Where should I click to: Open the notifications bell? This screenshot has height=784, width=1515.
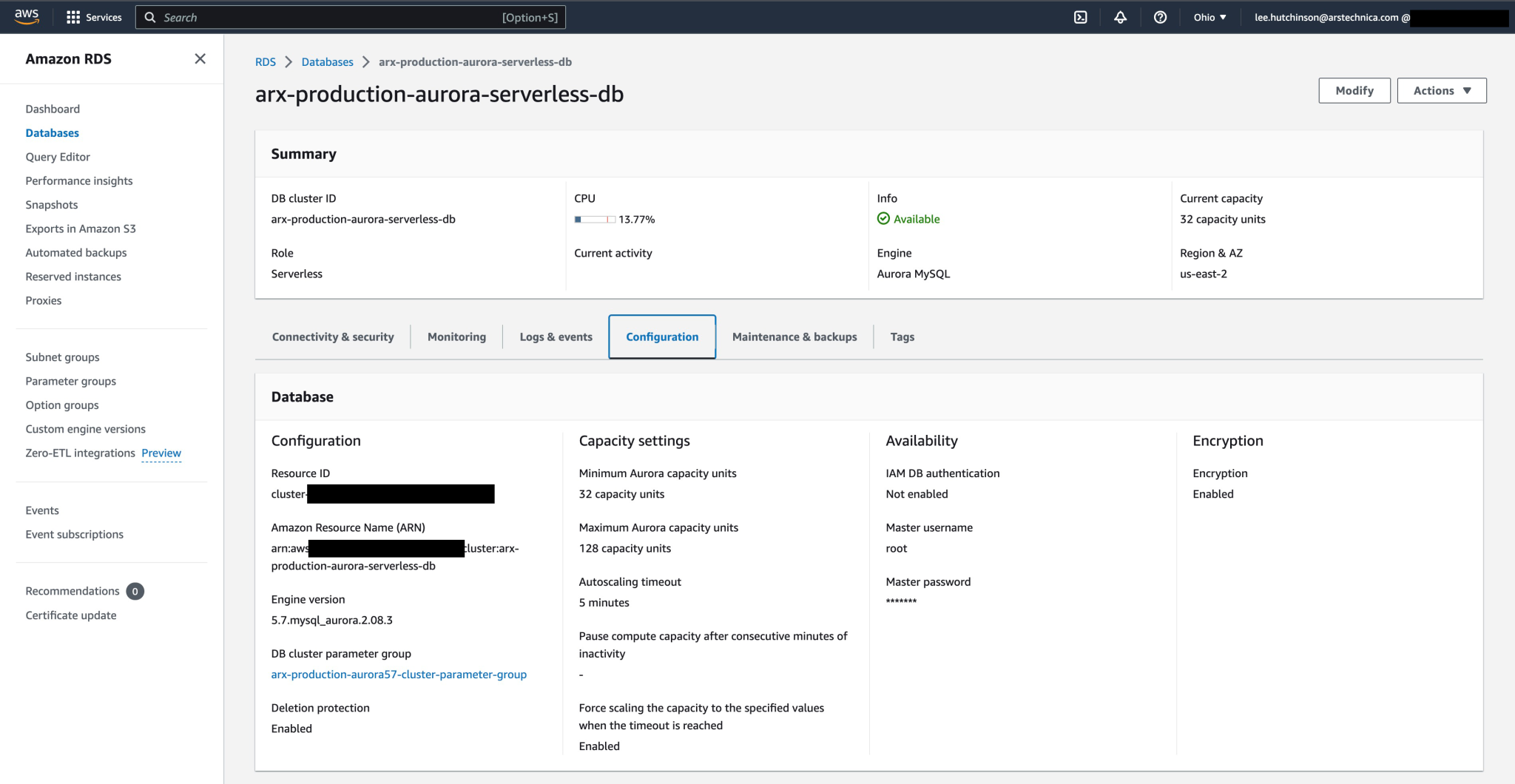pos(1120,17)
